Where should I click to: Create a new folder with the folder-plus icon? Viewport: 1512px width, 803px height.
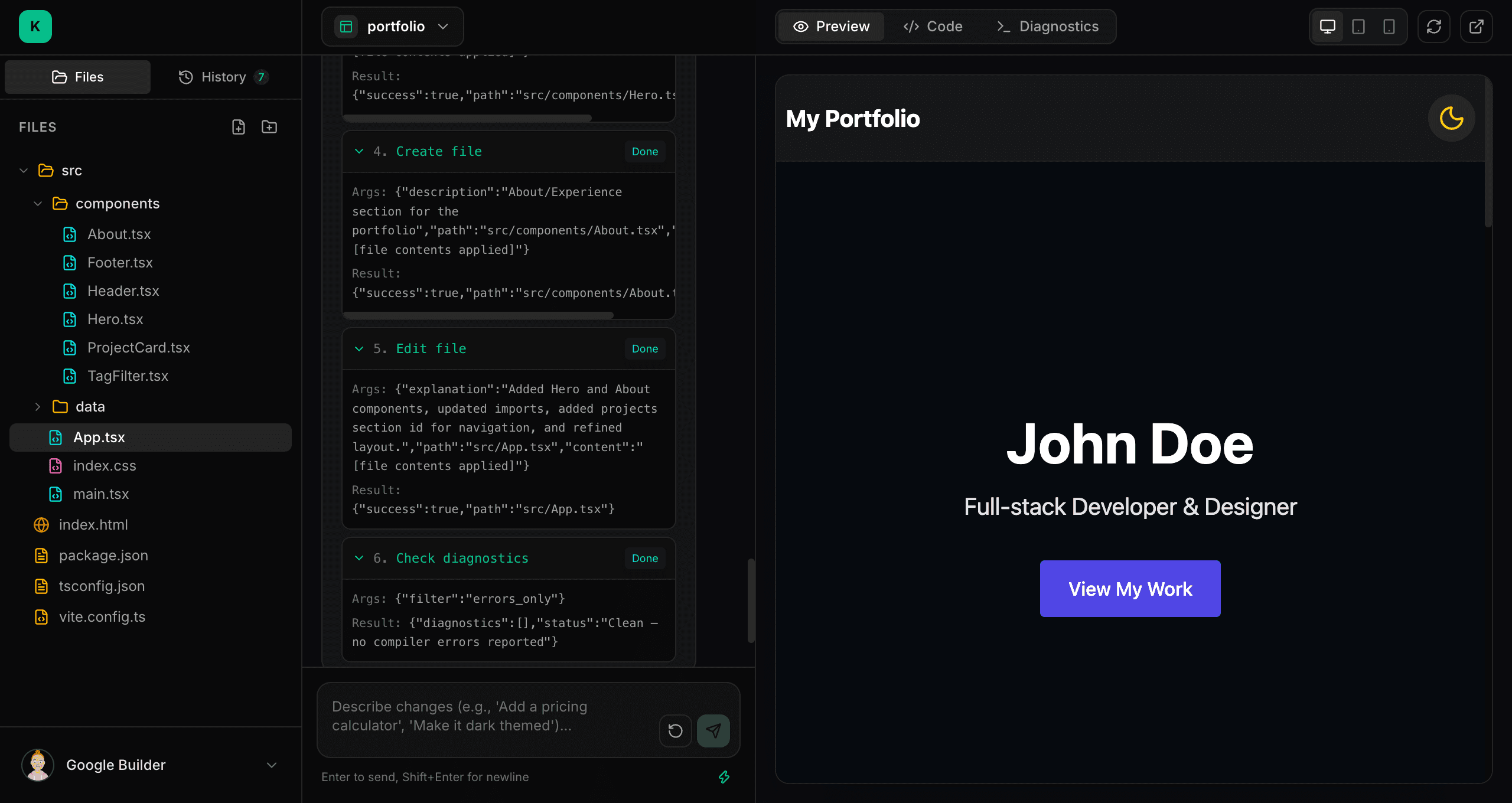tap(269, 127)
